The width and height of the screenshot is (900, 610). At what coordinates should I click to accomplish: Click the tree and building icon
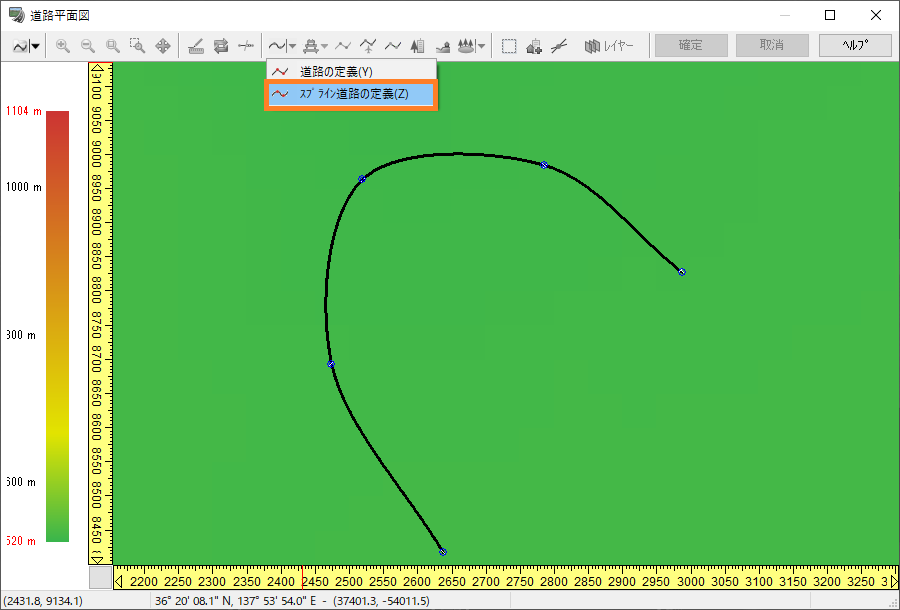(x=418, y=46)
